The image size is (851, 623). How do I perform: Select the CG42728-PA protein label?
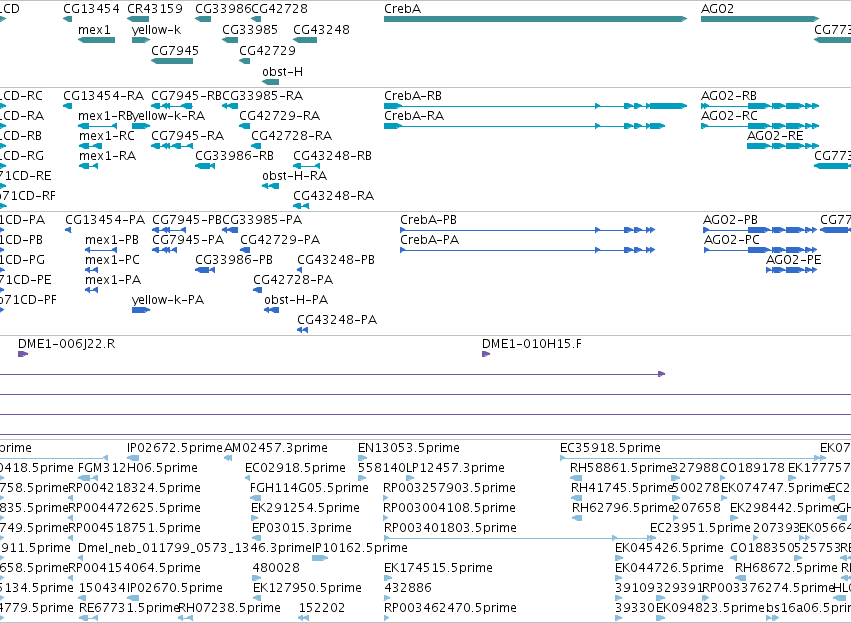click(293, 280)
